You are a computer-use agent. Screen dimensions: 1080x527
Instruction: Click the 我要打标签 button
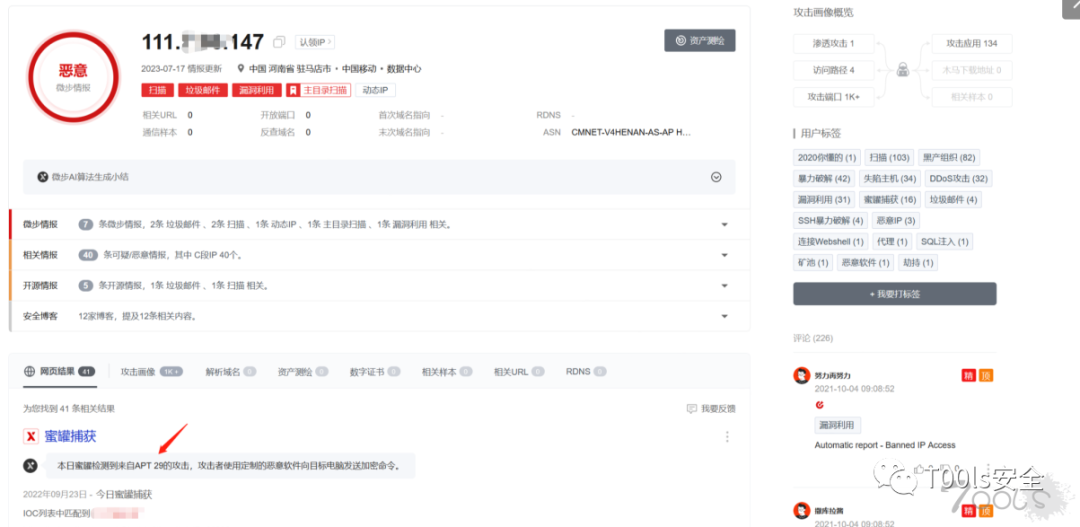click(x=895, y=294)
